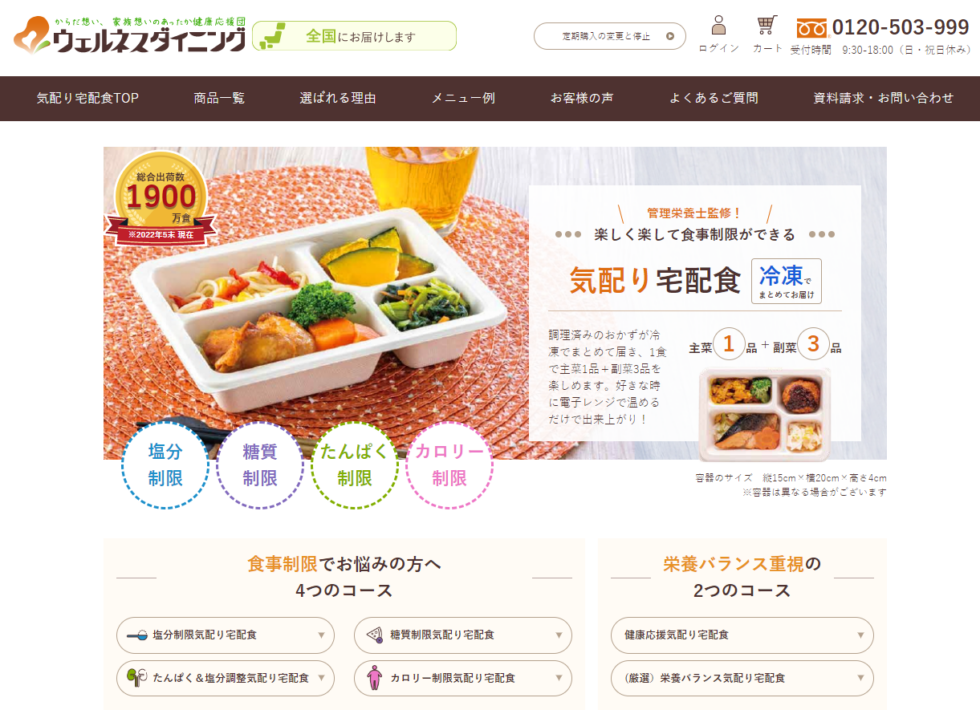Image resolution: width=980 pixels, height=710 pixels.
Task: Click the Wellness Dining logo
Action: (130, 35)
